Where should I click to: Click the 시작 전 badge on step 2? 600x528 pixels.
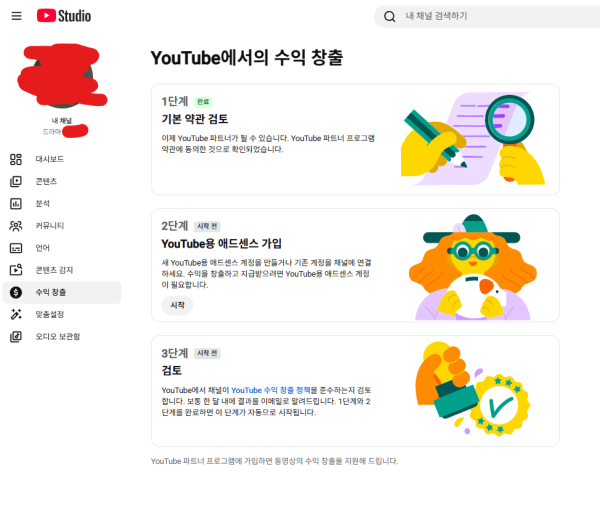[207, 226]
